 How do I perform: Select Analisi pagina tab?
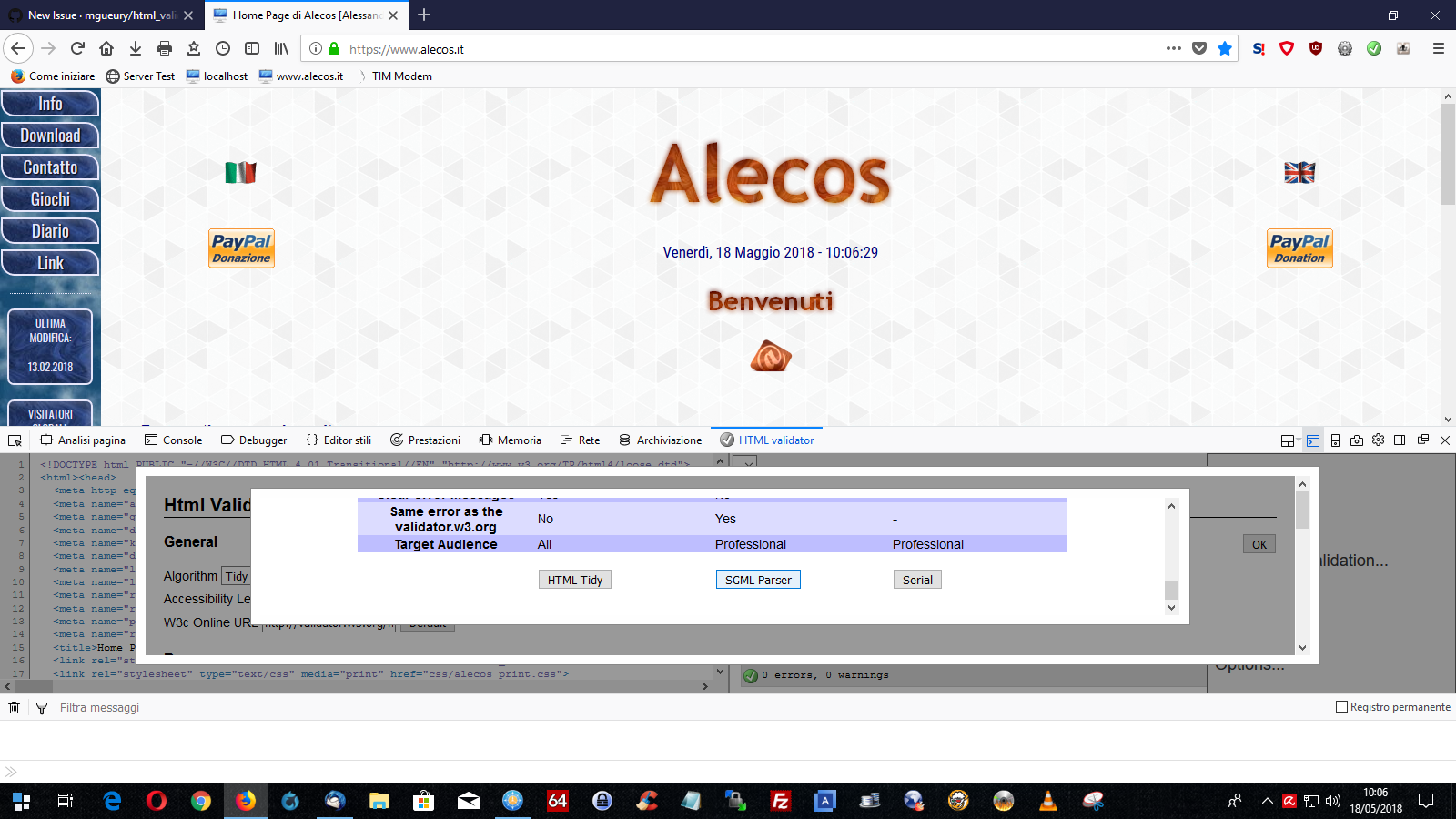(83, 440)
